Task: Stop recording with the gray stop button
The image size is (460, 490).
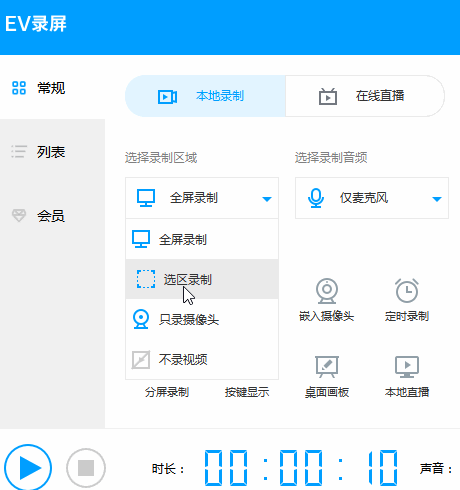Action: point(86,468)
